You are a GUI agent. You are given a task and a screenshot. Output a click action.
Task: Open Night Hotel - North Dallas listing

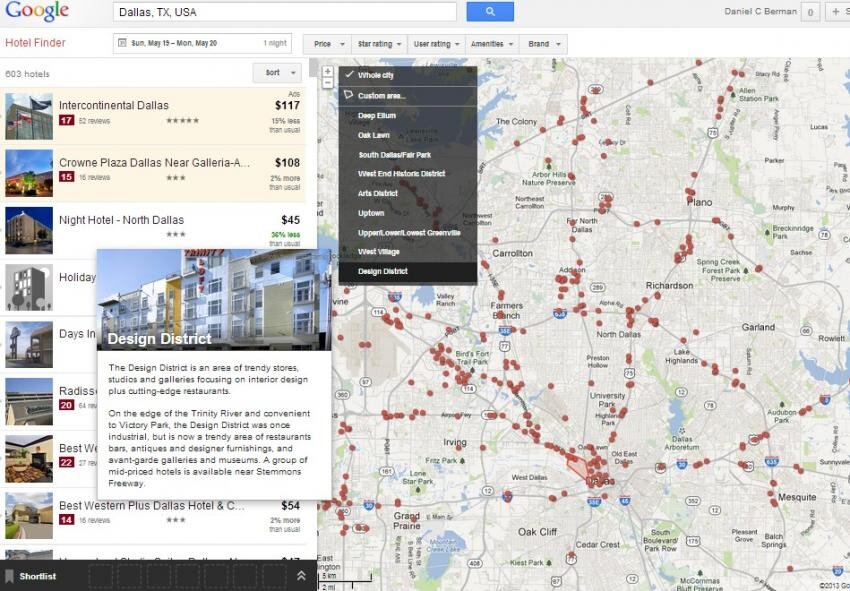(121, 220)
